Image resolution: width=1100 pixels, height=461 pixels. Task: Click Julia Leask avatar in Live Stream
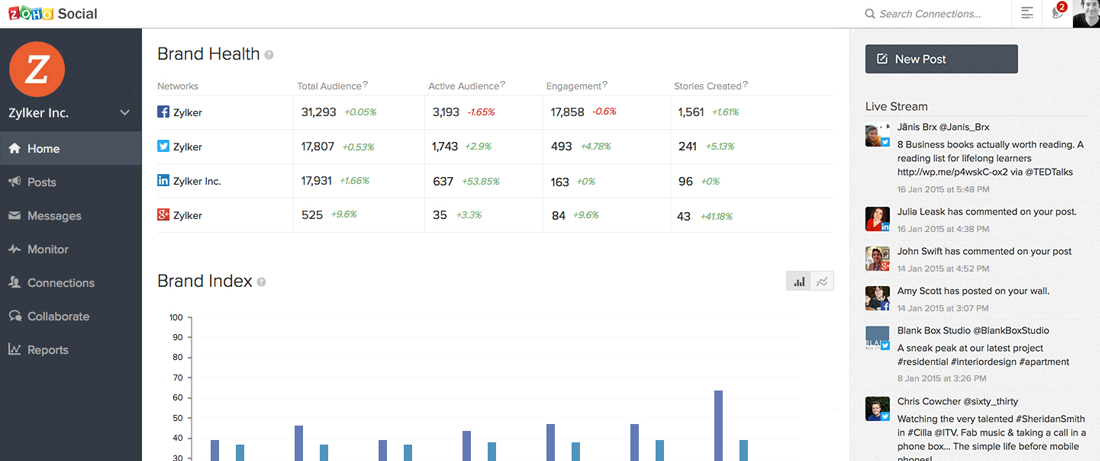pos(878,219)
